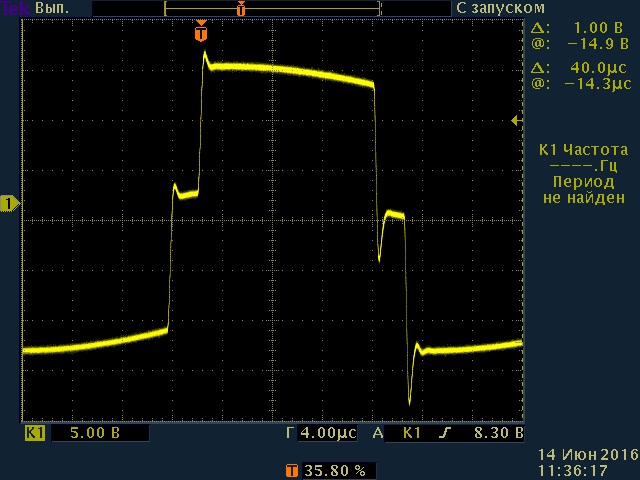
Task: Click the record view position bar at top
Action: point(272,8)
